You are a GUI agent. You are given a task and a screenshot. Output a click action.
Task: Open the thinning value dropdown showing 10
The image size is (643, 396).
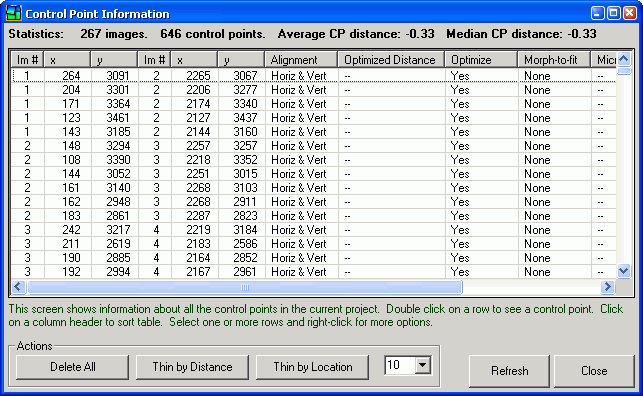(422, 365)
